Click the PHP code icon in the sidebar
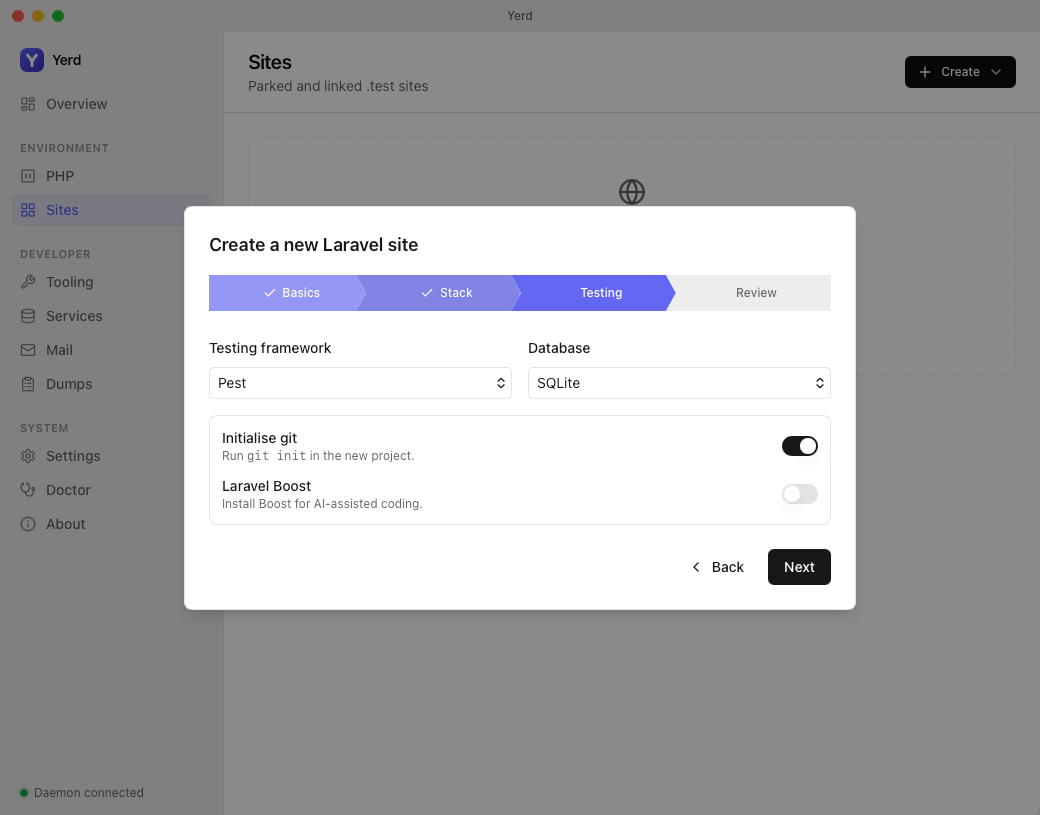1040x815 pixels. 28,176
